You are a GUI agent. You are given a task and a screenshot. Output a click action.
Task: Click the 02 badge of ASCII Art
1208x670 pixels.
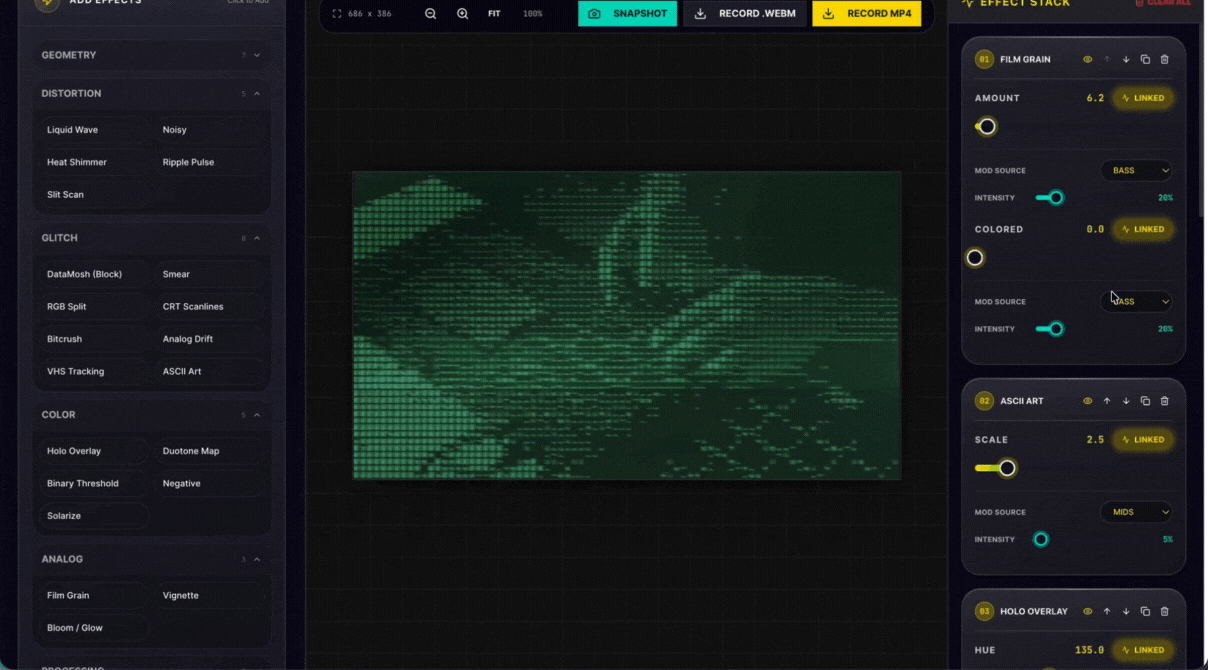click(984, 401)
